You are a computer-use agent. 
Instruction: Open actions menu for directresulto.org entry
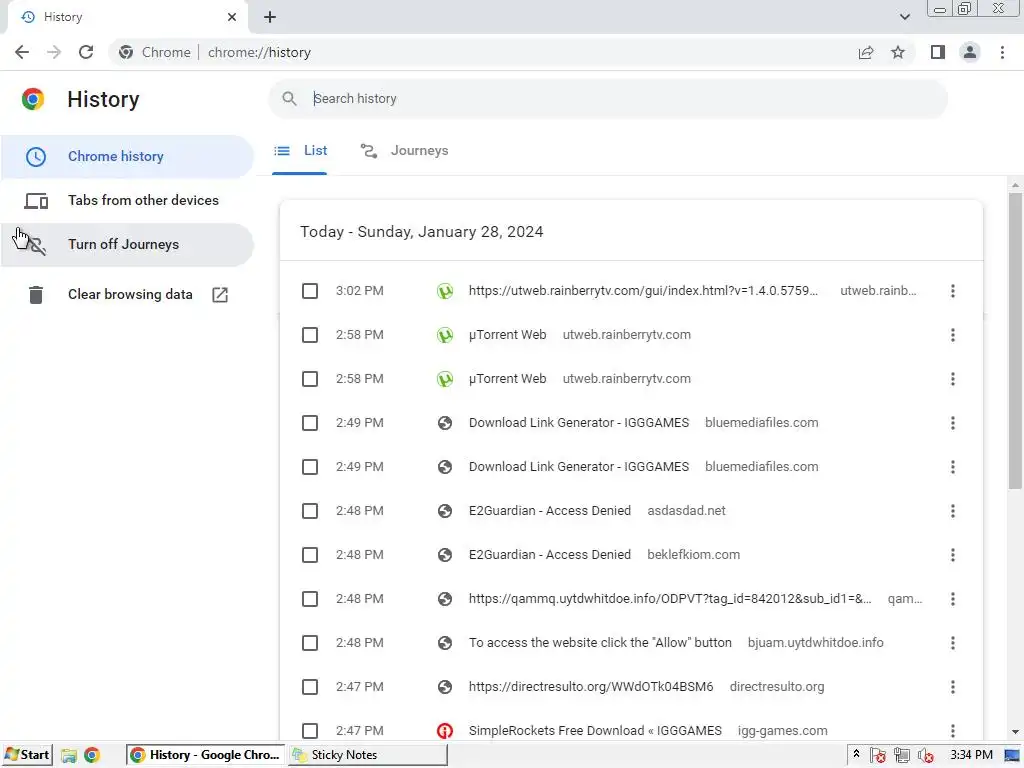coord(953,687)
